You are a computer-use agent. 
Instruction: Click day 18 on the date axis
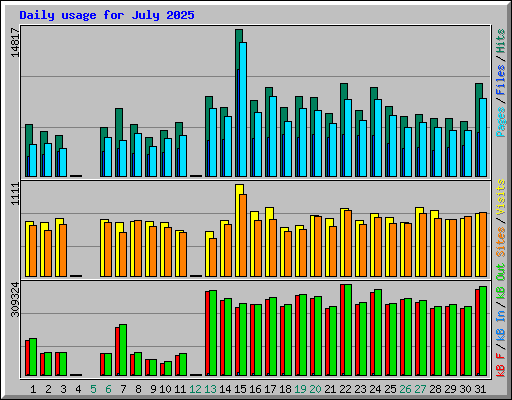pos(285,389)
